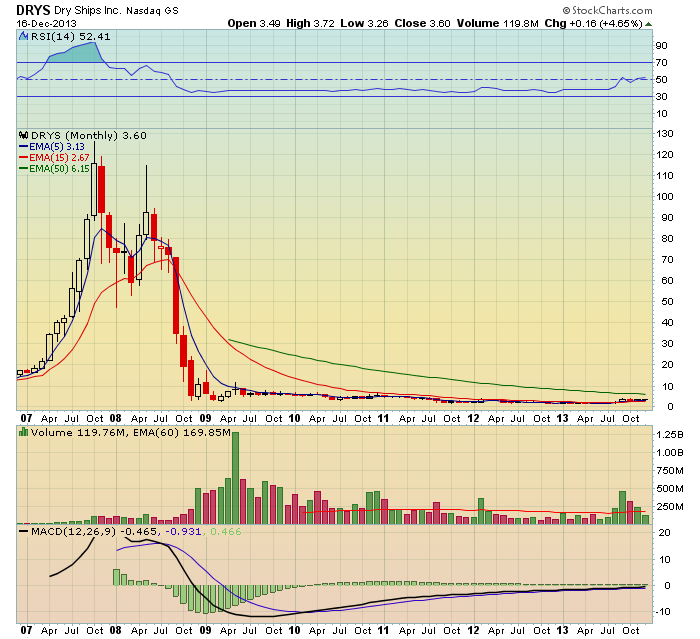
Task: Click the 08 year label under MACD panel
Action: (x=116, y=630)
